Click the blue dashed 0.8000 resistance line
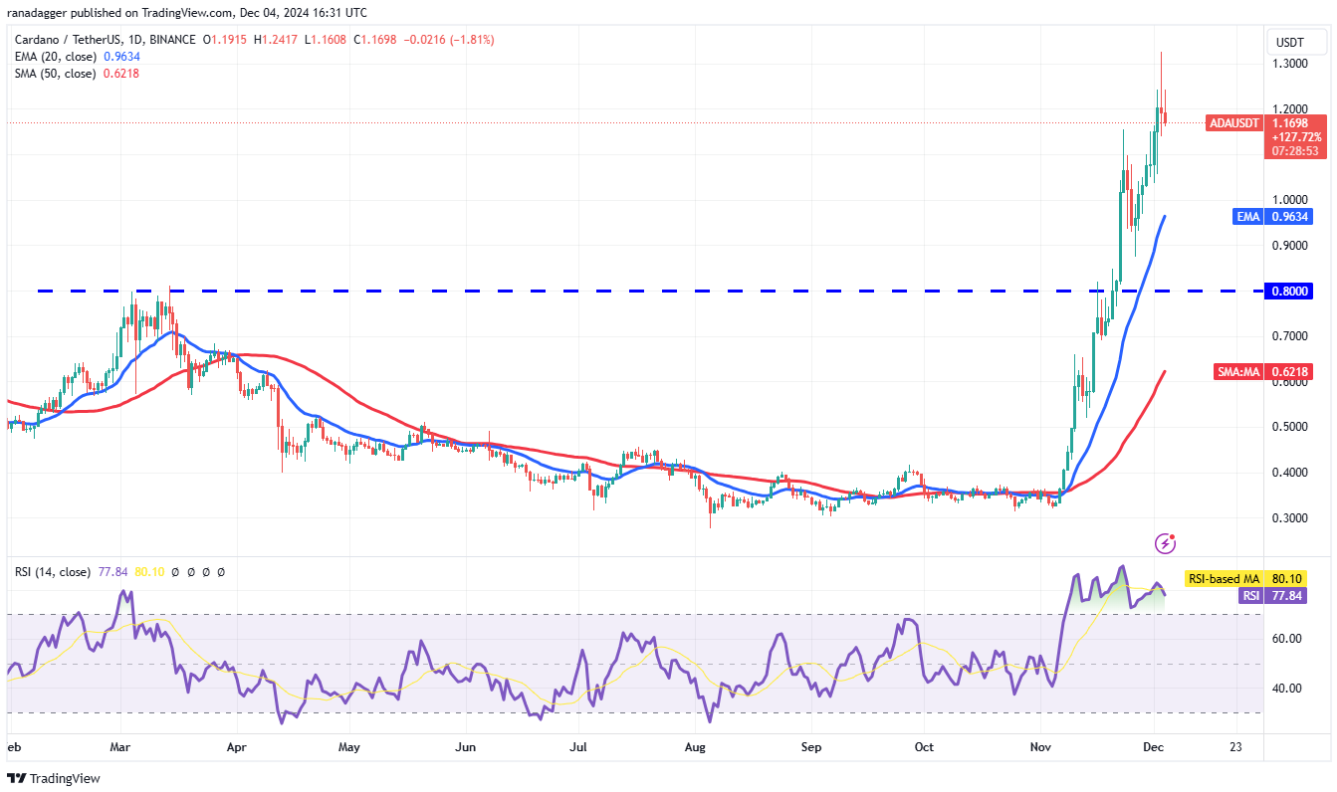 point(600,290)
